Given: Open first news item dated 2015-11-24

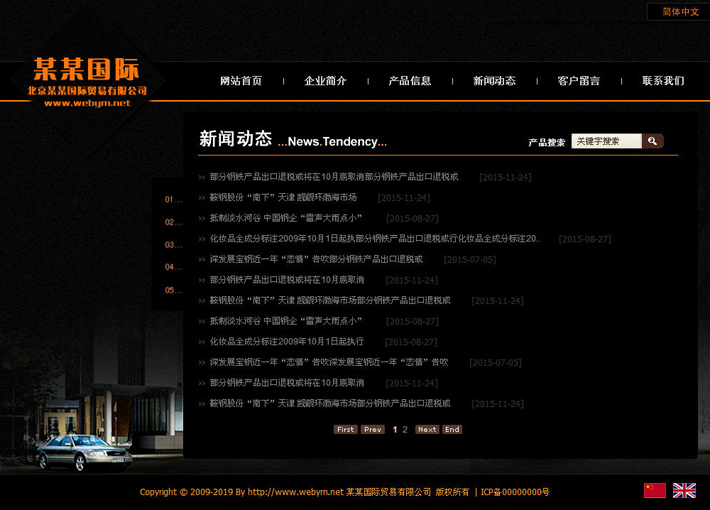Looking at the screenshot, I should (334, 177).
